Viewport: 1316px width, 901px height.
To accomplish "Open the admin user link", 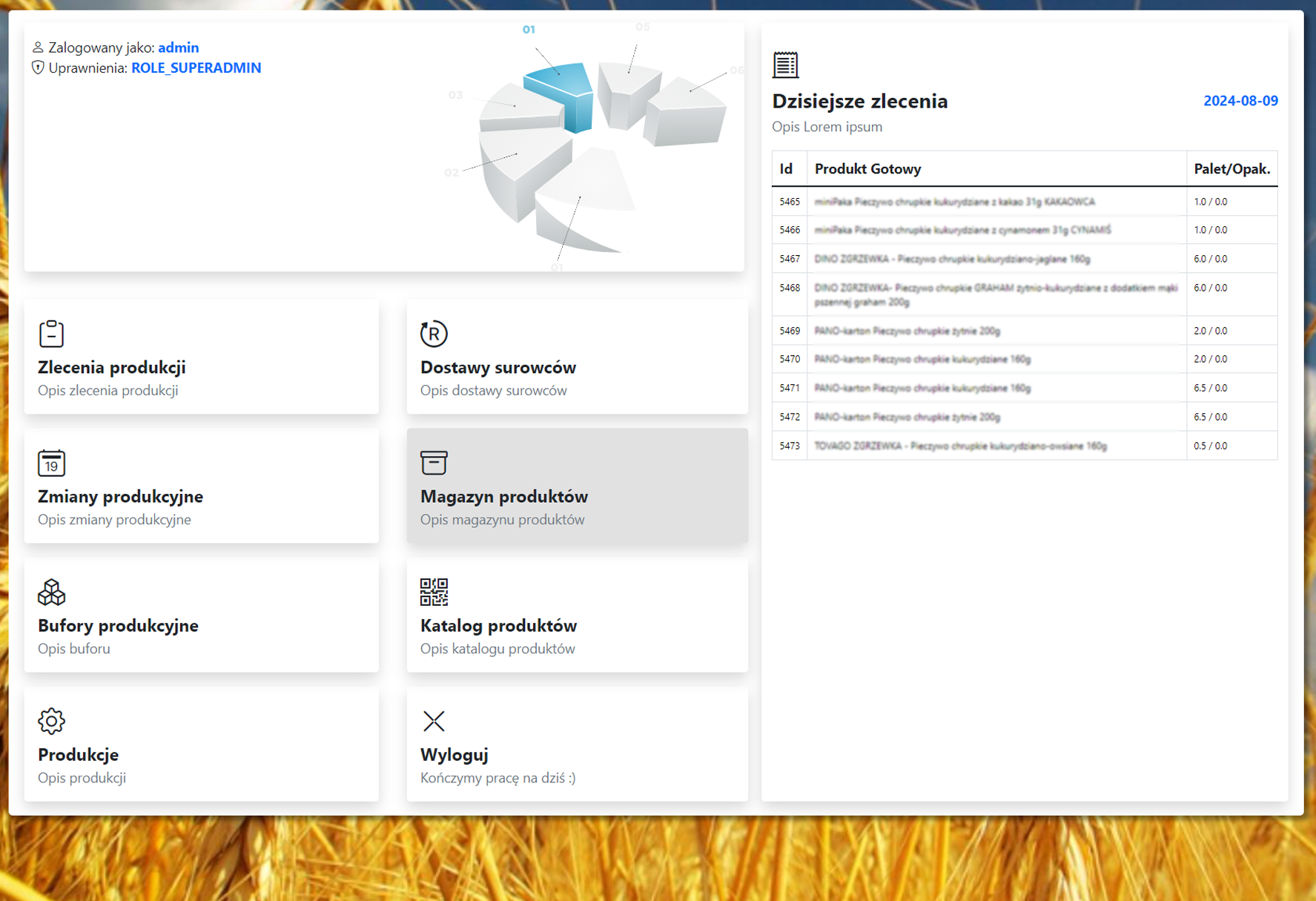I will tap(178, 47).
